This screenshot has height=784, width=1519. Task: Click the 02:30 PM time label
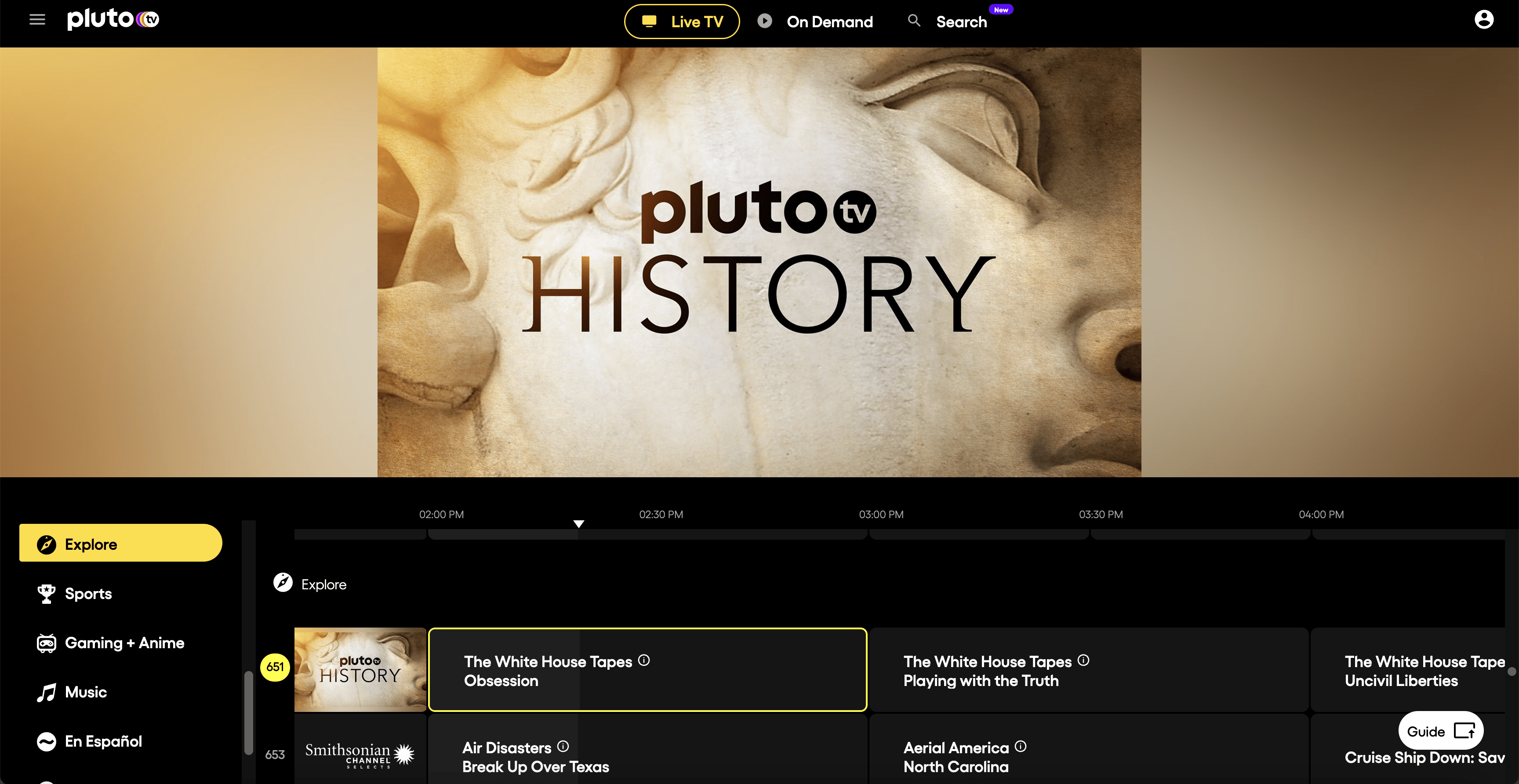(x=661, y=515)
